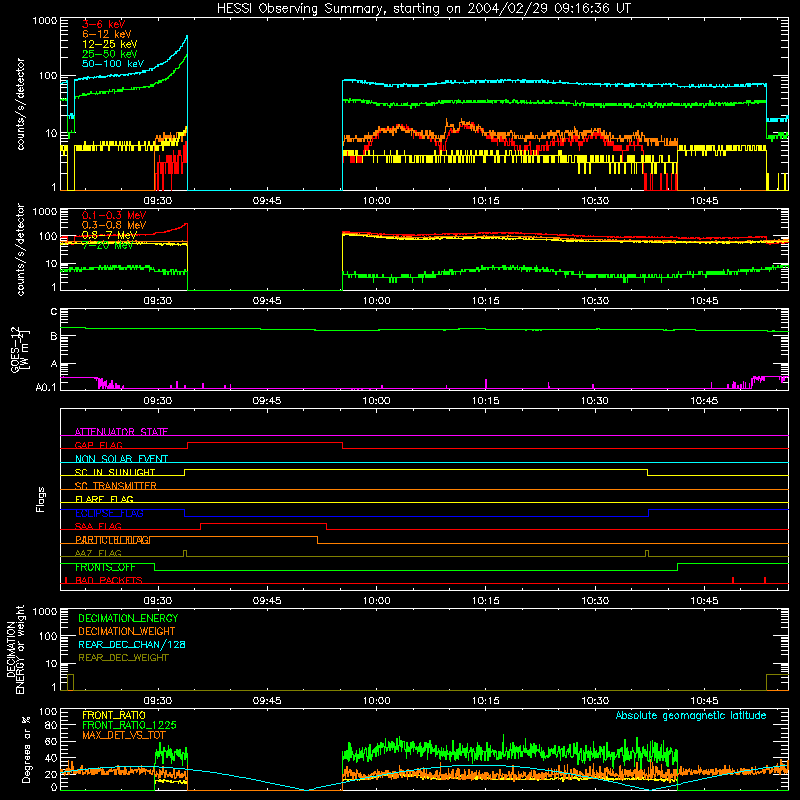Click the BAD_PACKETS flag label
This screenshot has height=800, width=800.
click(109, 580)
